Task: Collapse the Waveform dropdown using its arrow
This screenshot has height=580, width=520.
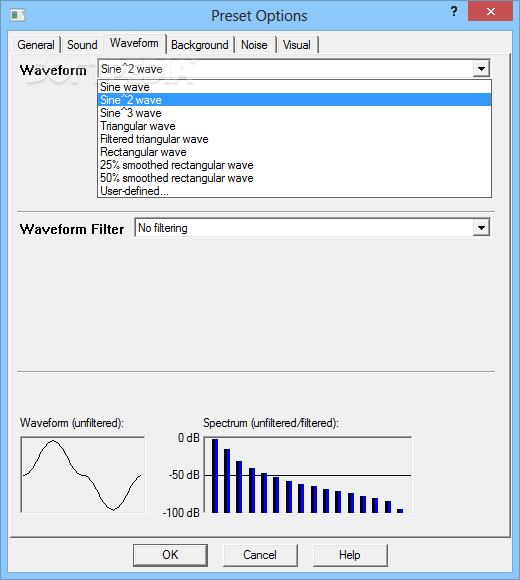Action: coord(481,68)
